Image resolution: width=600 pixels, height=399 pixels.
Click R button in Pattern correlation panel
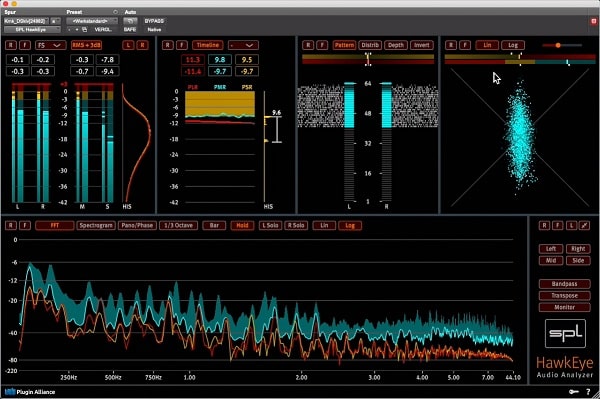pos(308,45)
